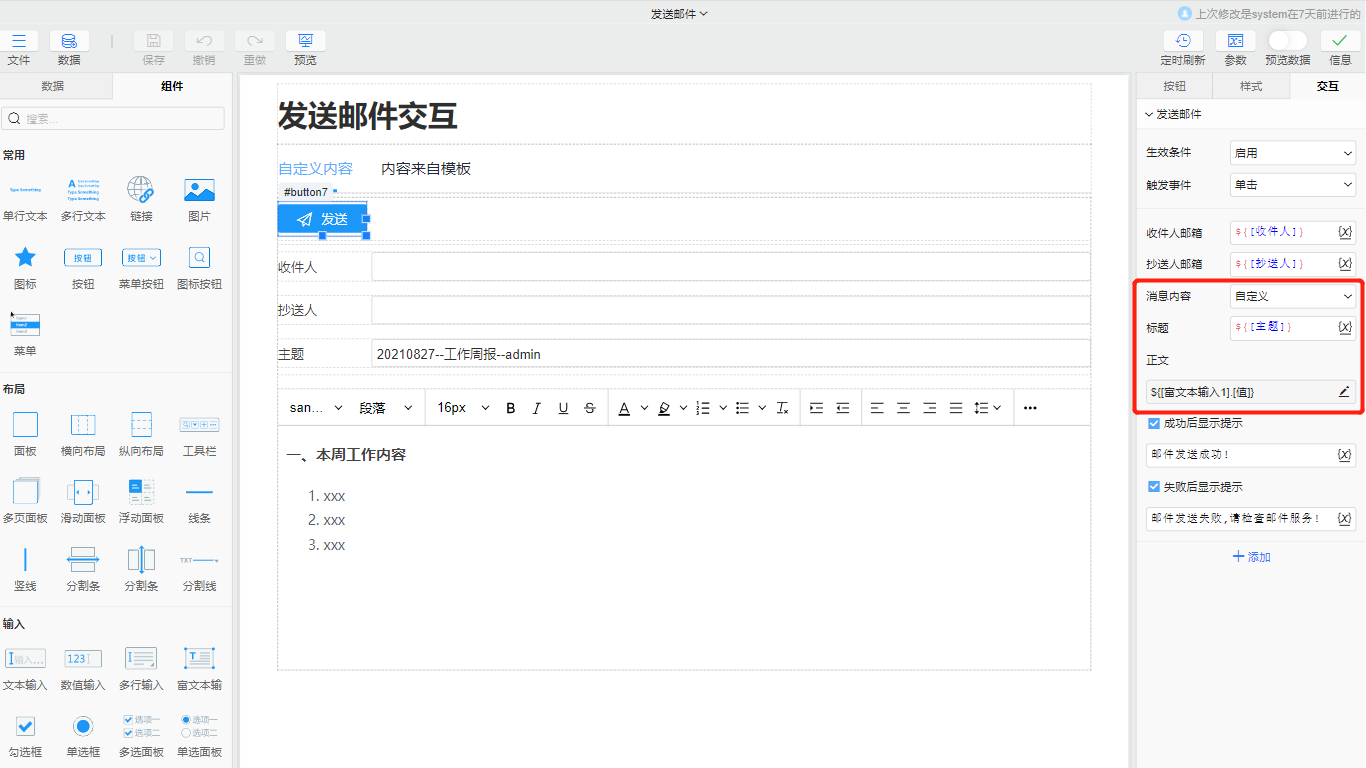Screen dimensions: 1366x768
Task: Open the 触发事件 dropdown
Action: (1292, 184)
